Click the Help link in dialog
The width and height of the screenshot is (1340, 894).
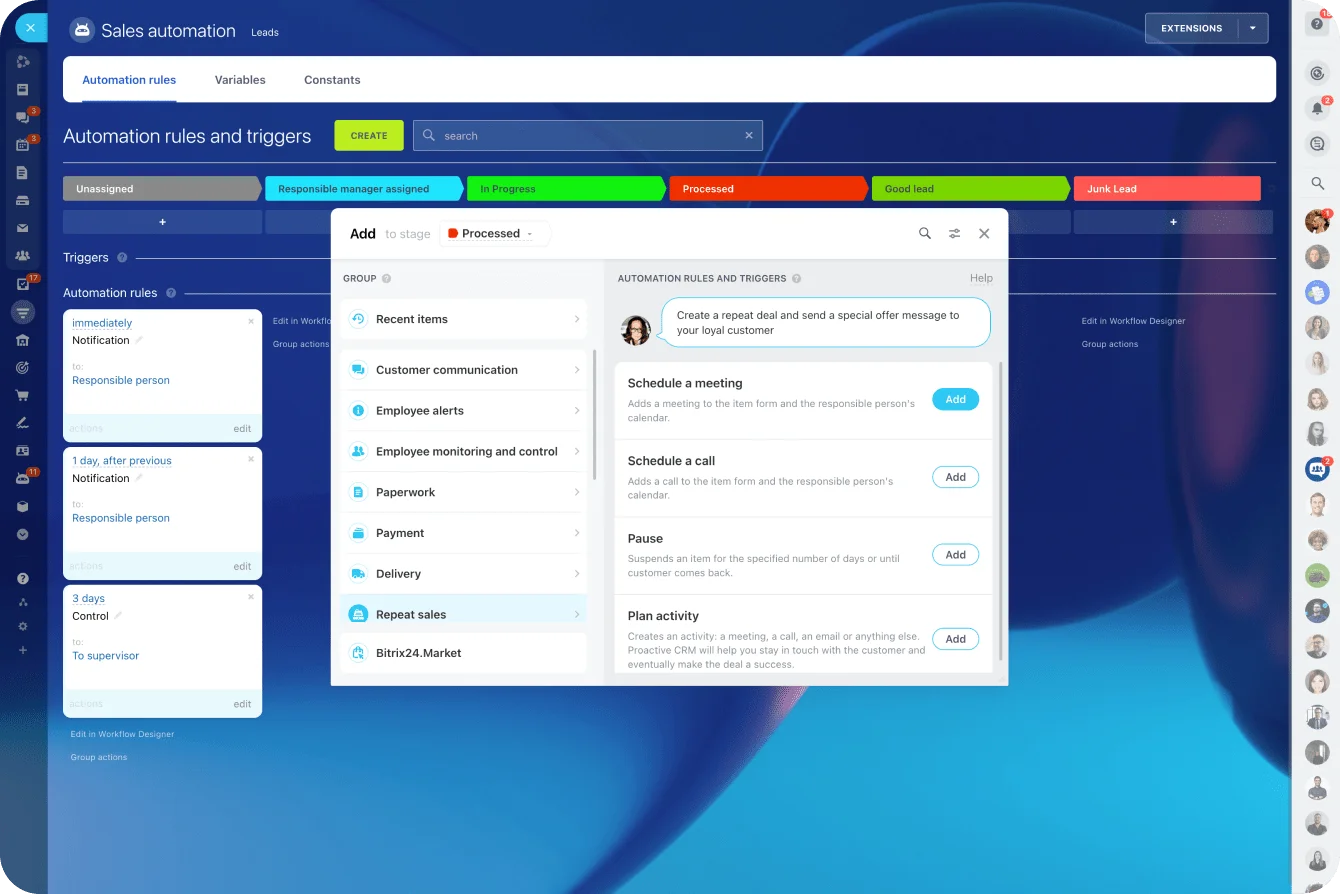click(981, 278)
